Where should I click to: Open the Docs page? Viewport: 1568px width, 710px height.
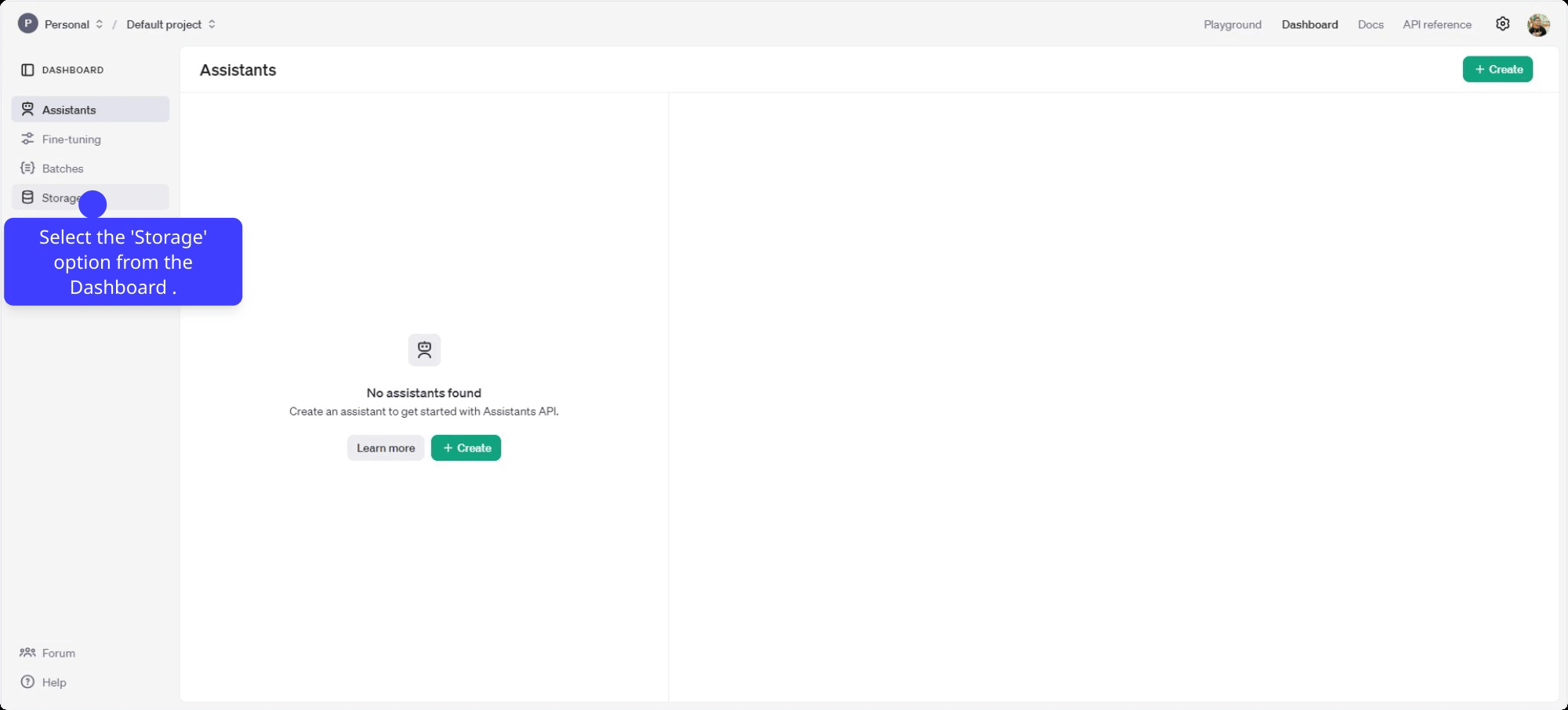(x=1370, y=24)
